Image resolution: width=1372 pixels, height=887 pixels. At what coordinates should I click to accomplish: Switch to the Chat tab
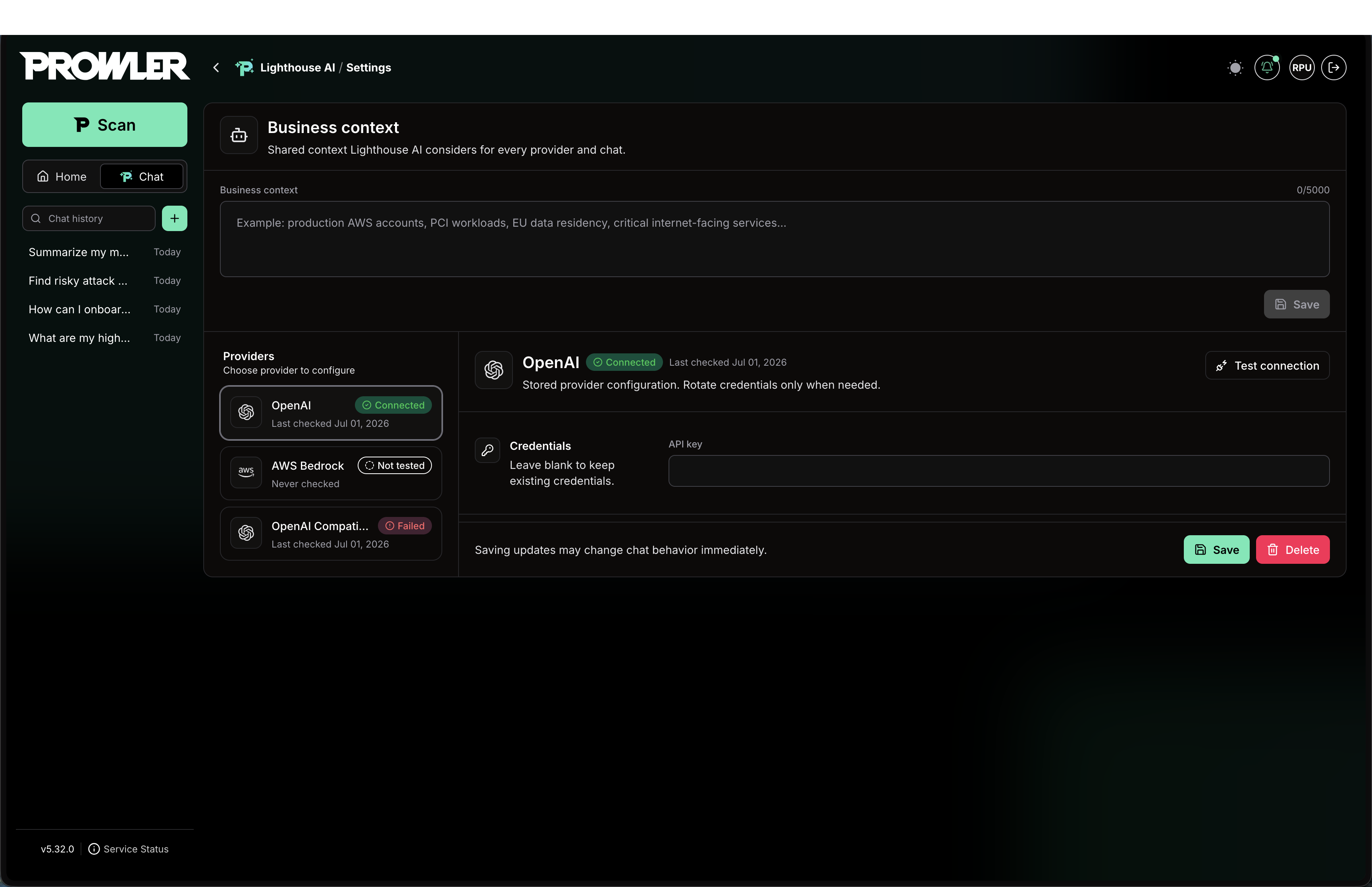point(142,176)
